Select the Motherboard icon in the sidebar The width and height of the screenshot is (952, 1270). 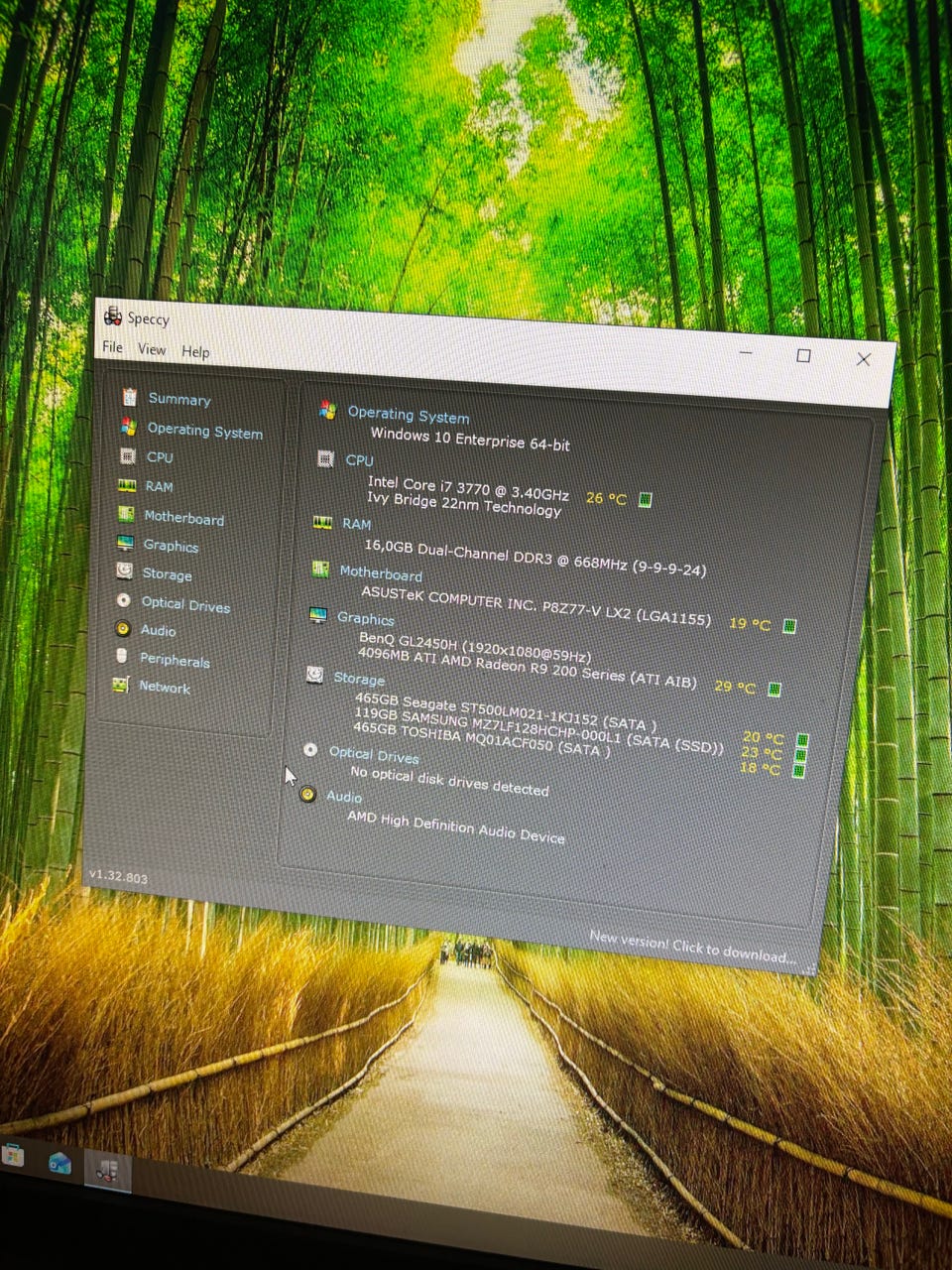[126, 514]
